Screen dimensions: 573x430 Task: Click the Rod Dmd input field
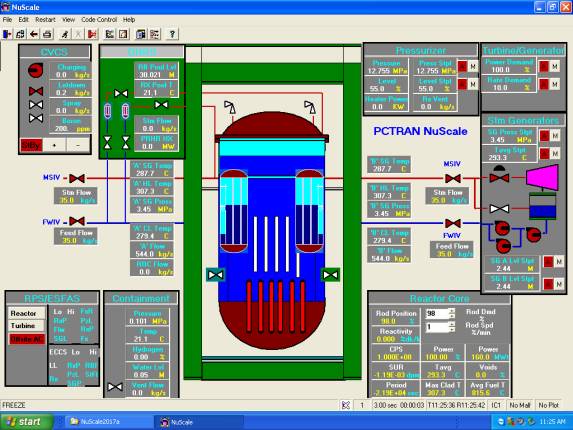coord(437,313)
